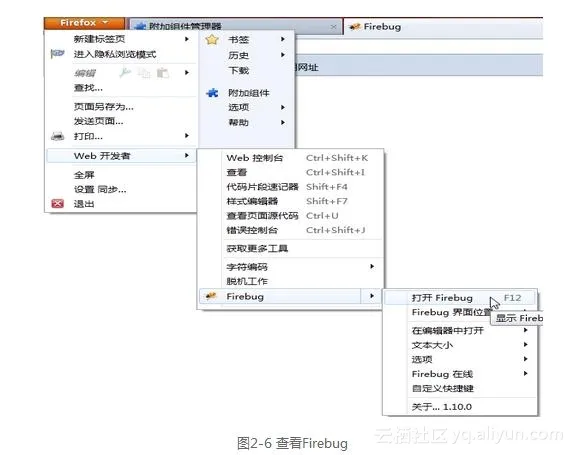Select 查看页面源代码
This screenshot has width=574, height=455.
(x=291, y=216)
